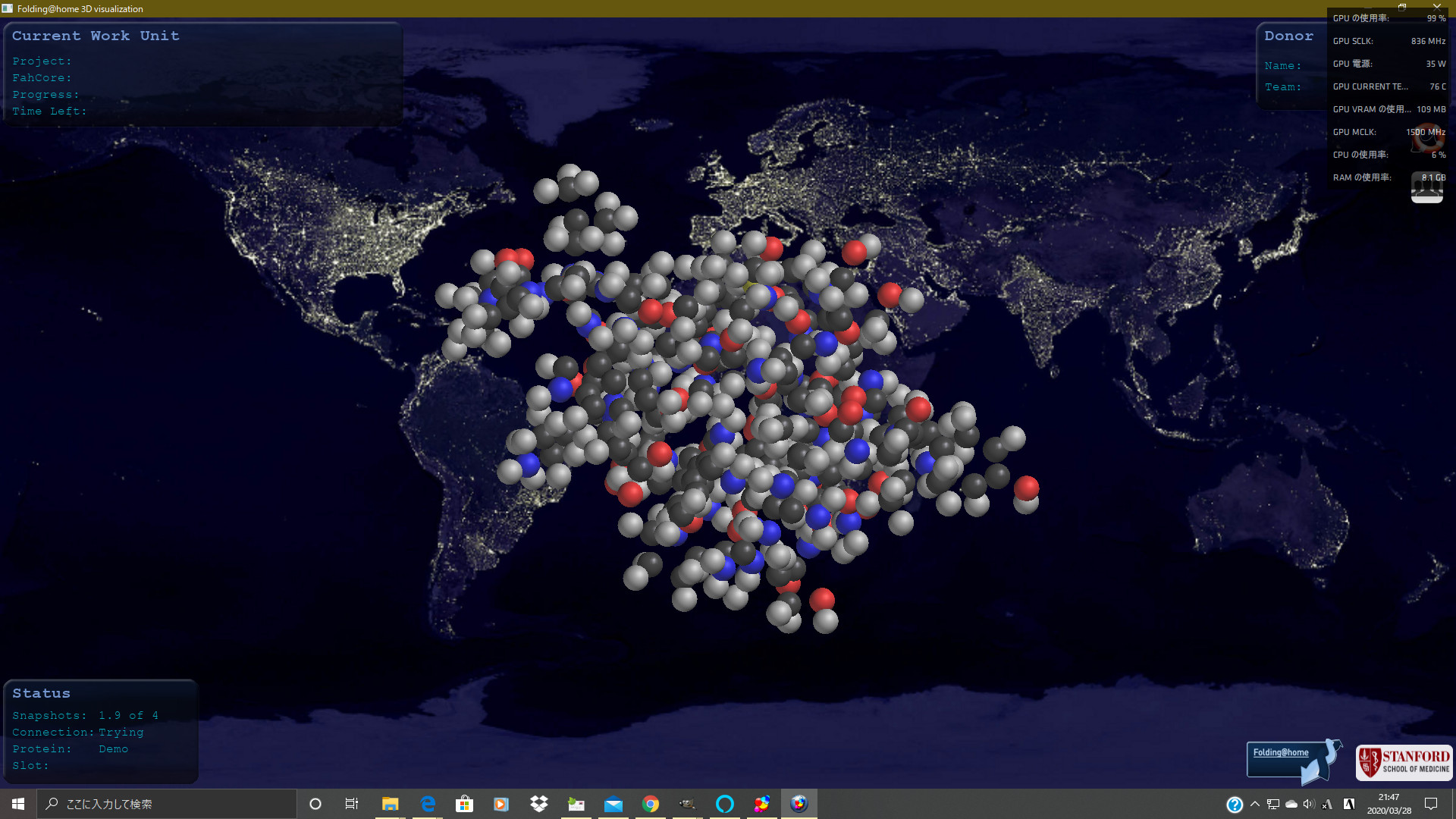
Task: Switch to the Folding@home viewer taskbar icon
Action: (799, 804)
